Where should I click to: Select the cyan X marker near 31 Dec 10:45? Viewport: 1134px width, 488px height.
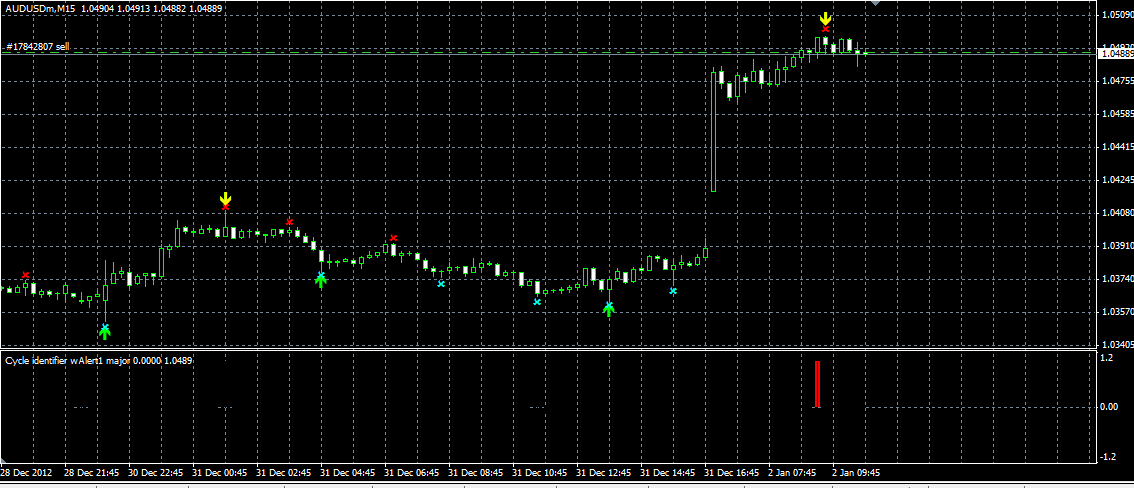pos(537,301)
